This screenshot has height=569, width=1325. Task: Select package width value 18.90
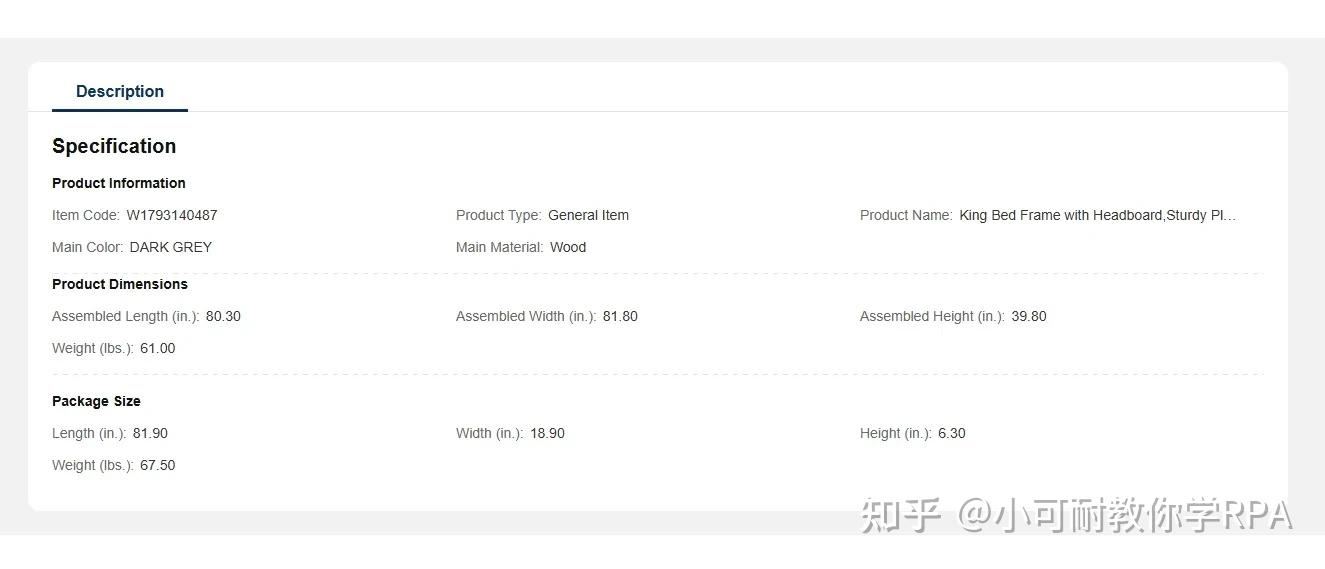coord(547,433)
